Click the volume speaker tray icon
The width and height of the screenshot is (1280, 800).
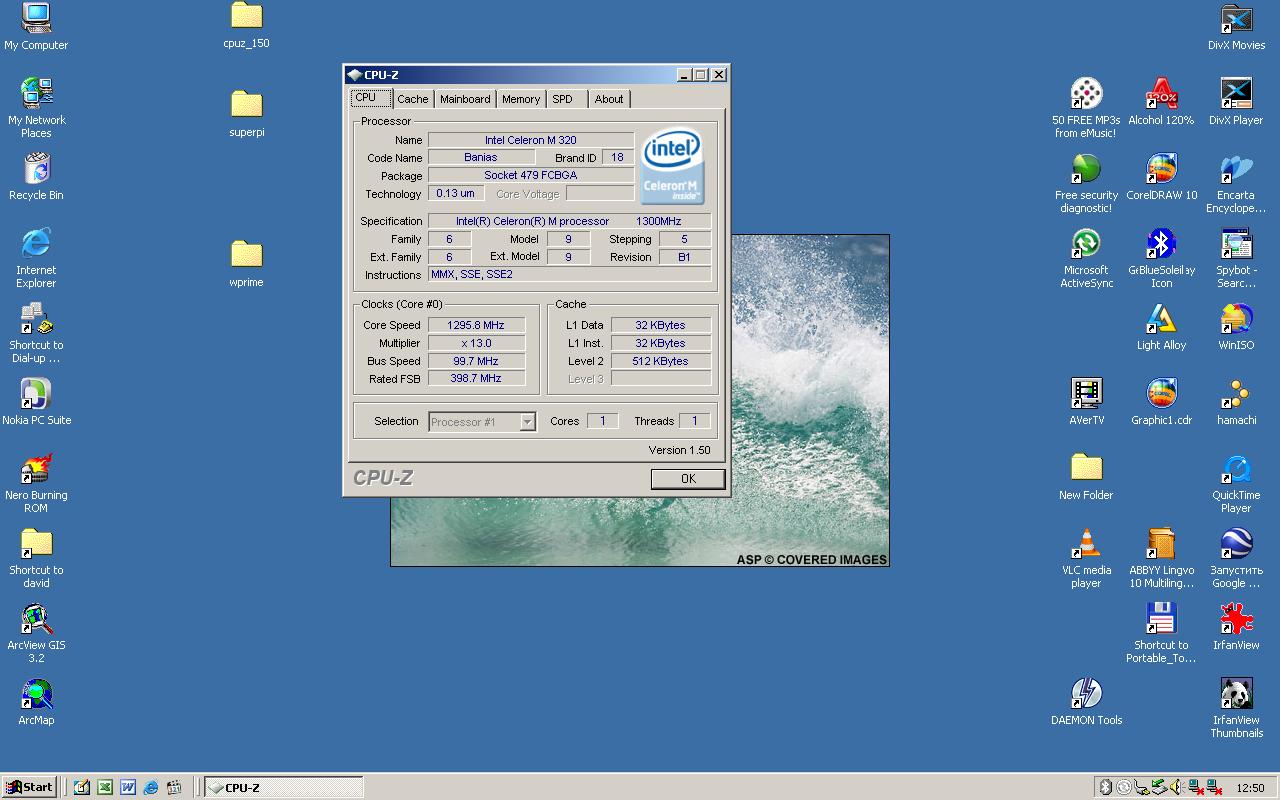pyautogui.click(x=1177, y=787)
